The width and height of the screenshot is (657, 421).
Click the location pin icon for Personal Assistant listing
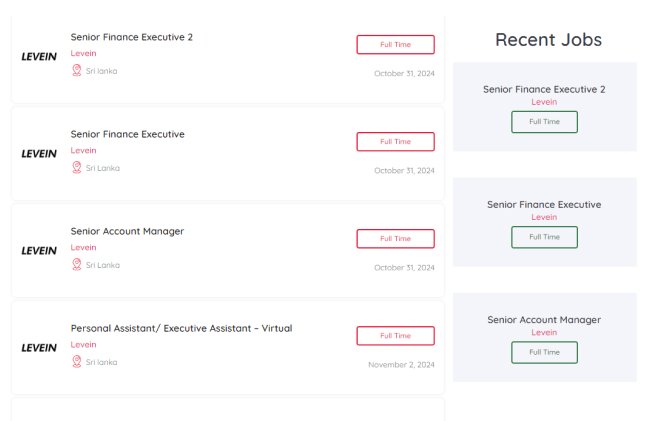[x=77, y=362]
